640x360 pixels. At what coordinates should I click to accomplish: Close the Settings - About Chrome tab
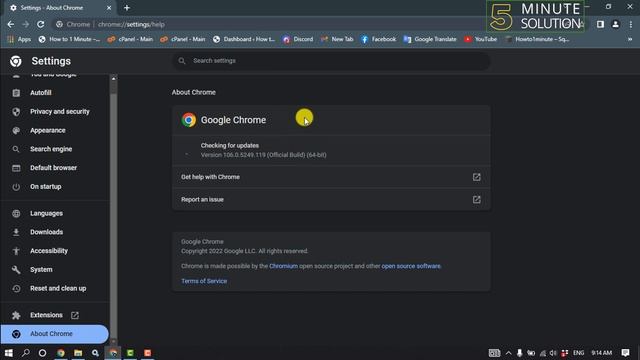[x=109, y=8]
